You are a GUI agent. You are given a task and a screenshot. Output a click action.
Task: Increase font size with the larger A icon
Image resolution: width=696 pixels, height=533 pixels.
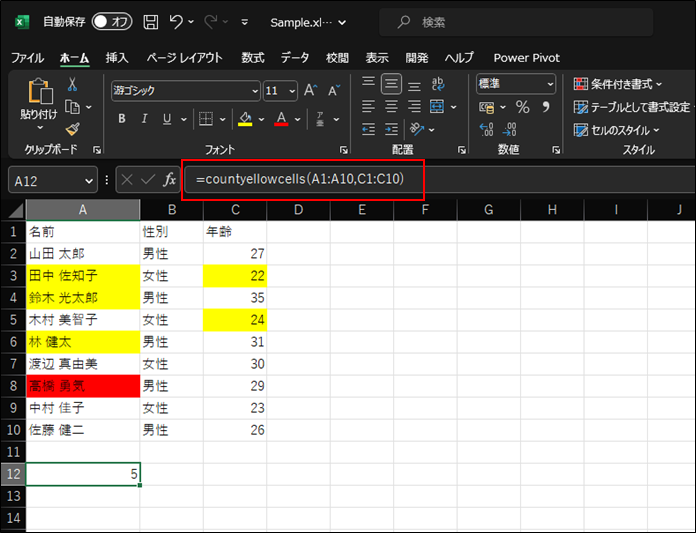310,90
